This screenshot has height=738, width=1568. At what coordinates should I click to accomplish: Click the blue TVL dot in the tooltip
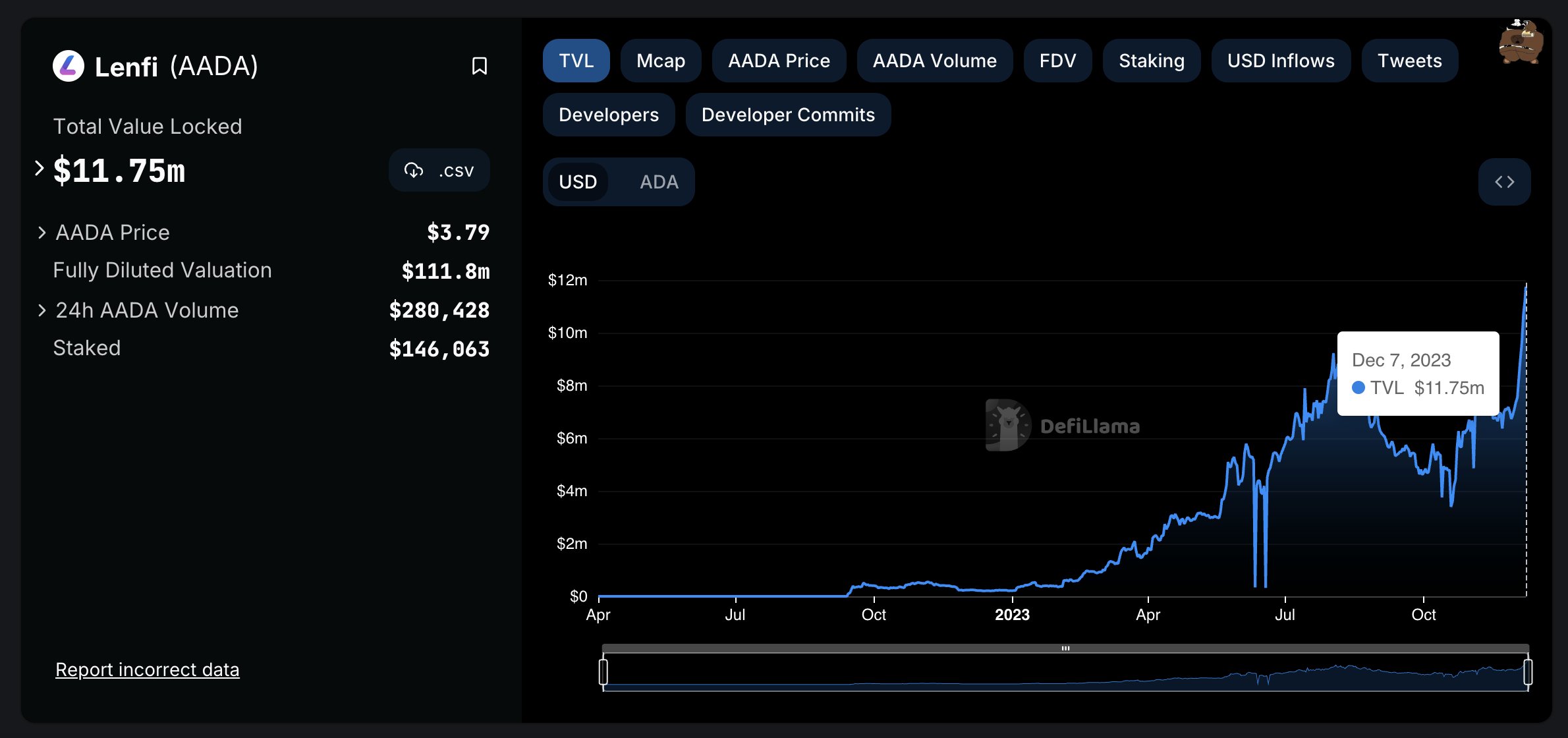tap(1358, 387)
